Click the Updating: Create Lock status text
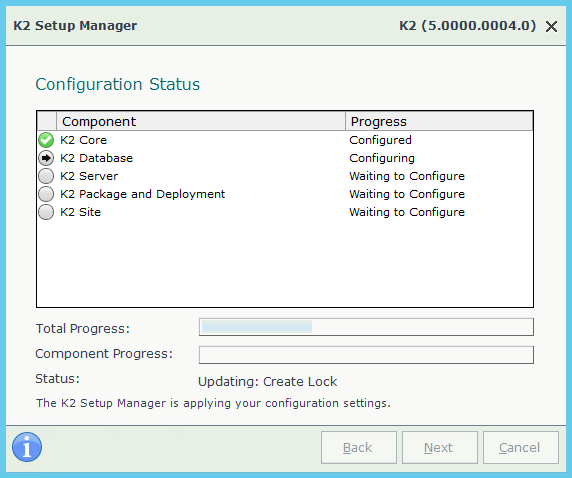Image resolution: width=572 pixels, height=478 pixels. 267,381
